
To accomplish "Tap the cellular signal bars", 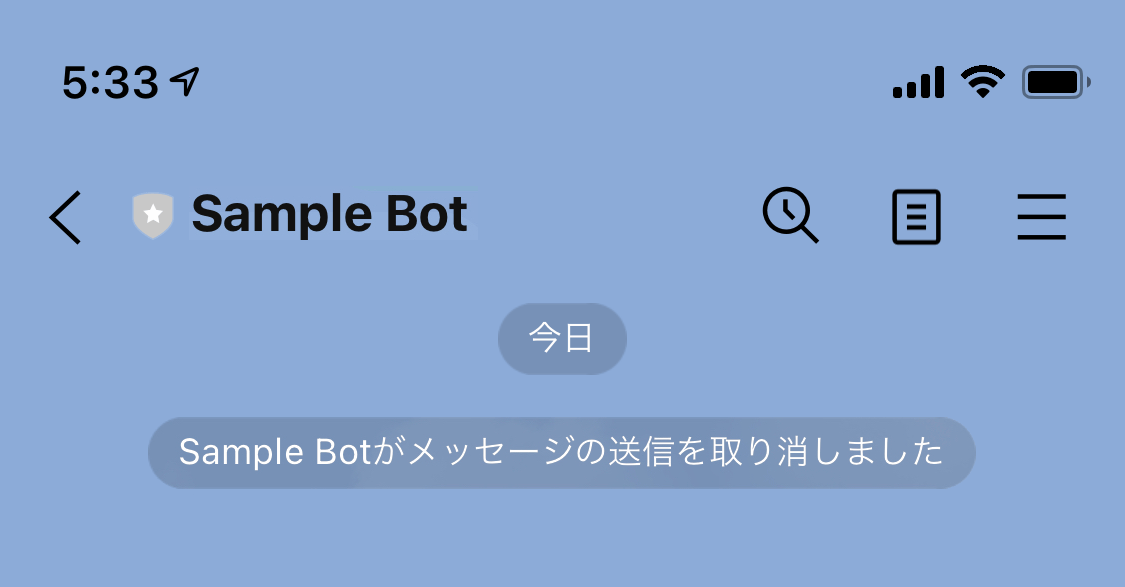I will tap(918, 82).
